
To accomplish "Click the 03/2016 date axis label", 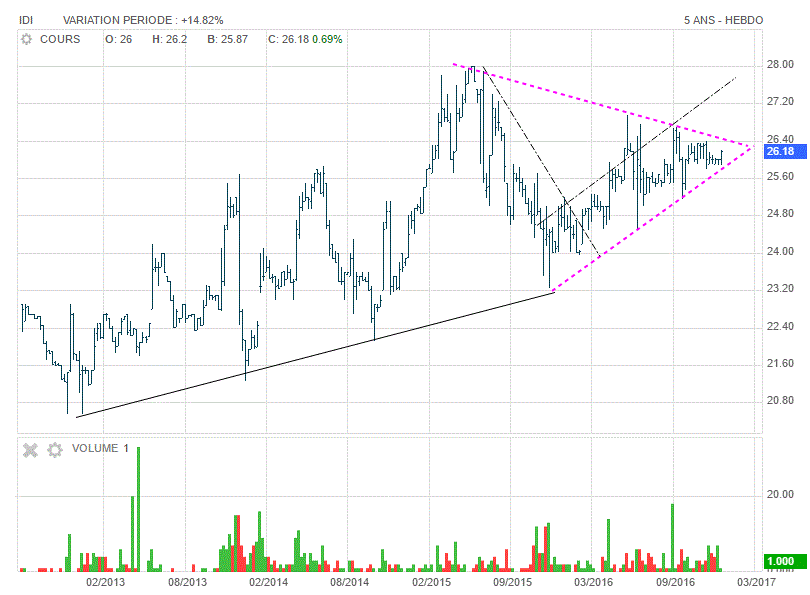I will coord(594,582).
